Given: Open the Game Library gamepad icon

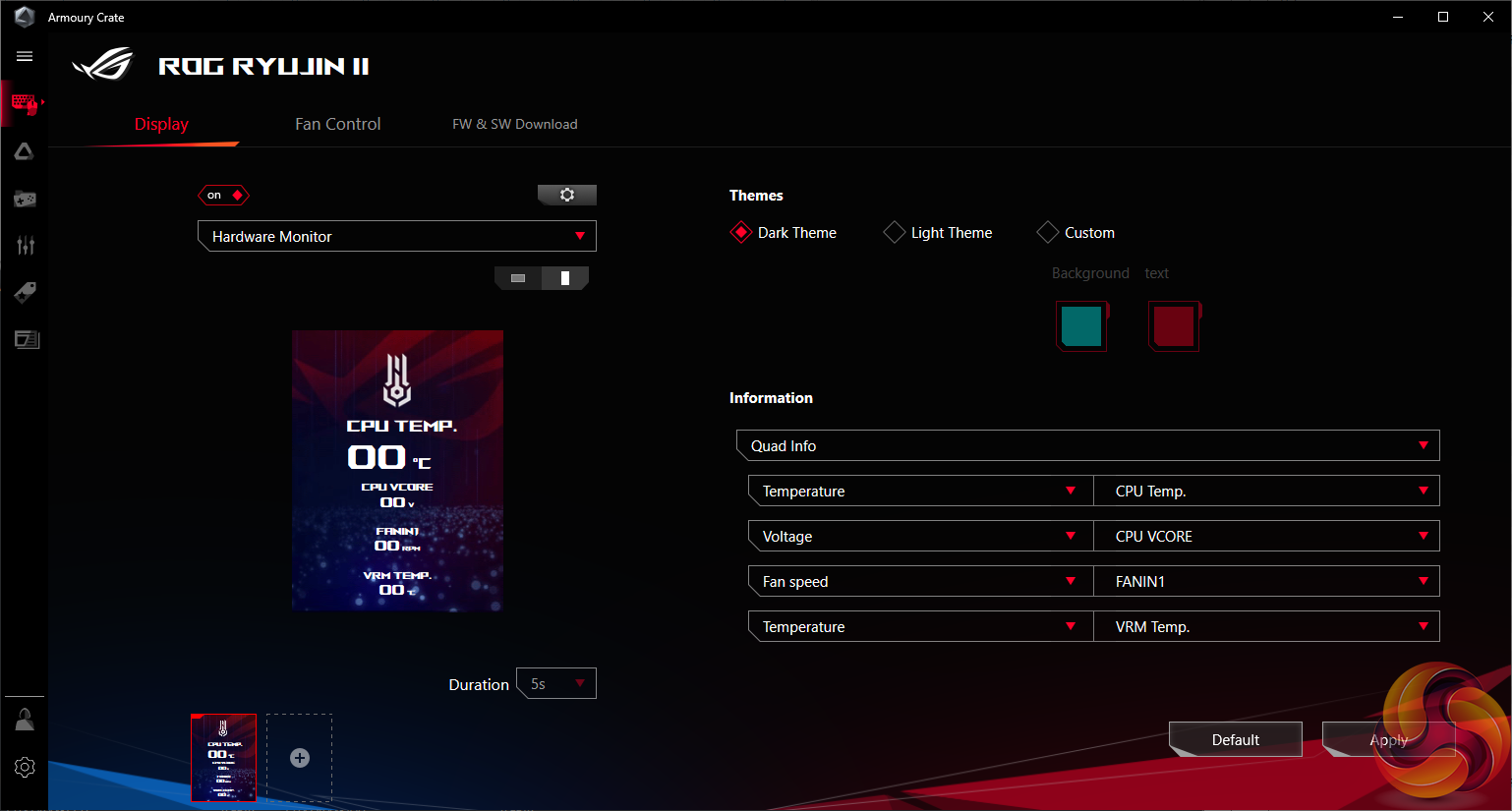Looking at the screenshot, I should 25,199.
